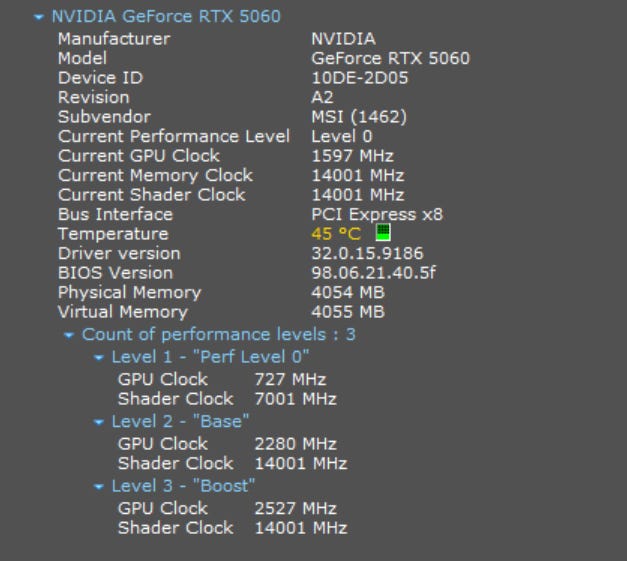The image size is (627, 561).
Task: Click the Bus Interface label
Action: coord(115,214)
